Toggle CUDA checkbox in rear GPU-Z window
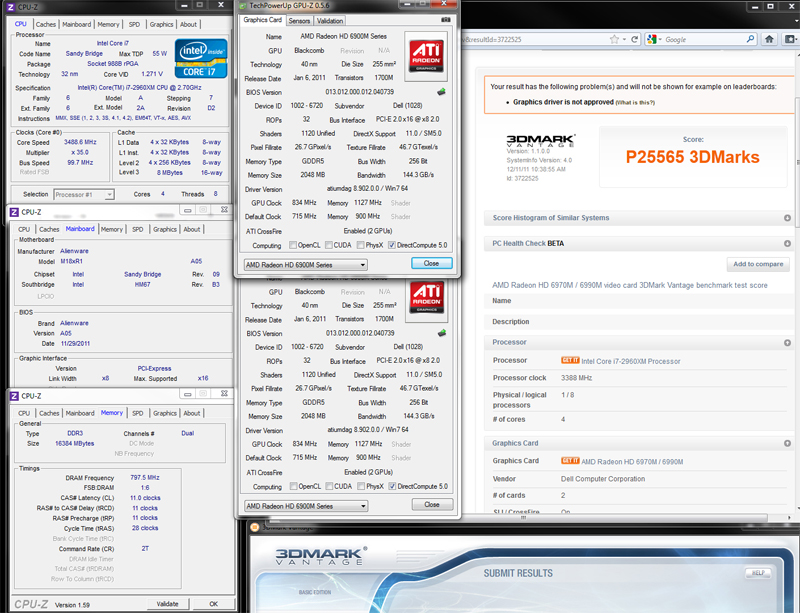The image size is (800, 613). tap(329, 486)
